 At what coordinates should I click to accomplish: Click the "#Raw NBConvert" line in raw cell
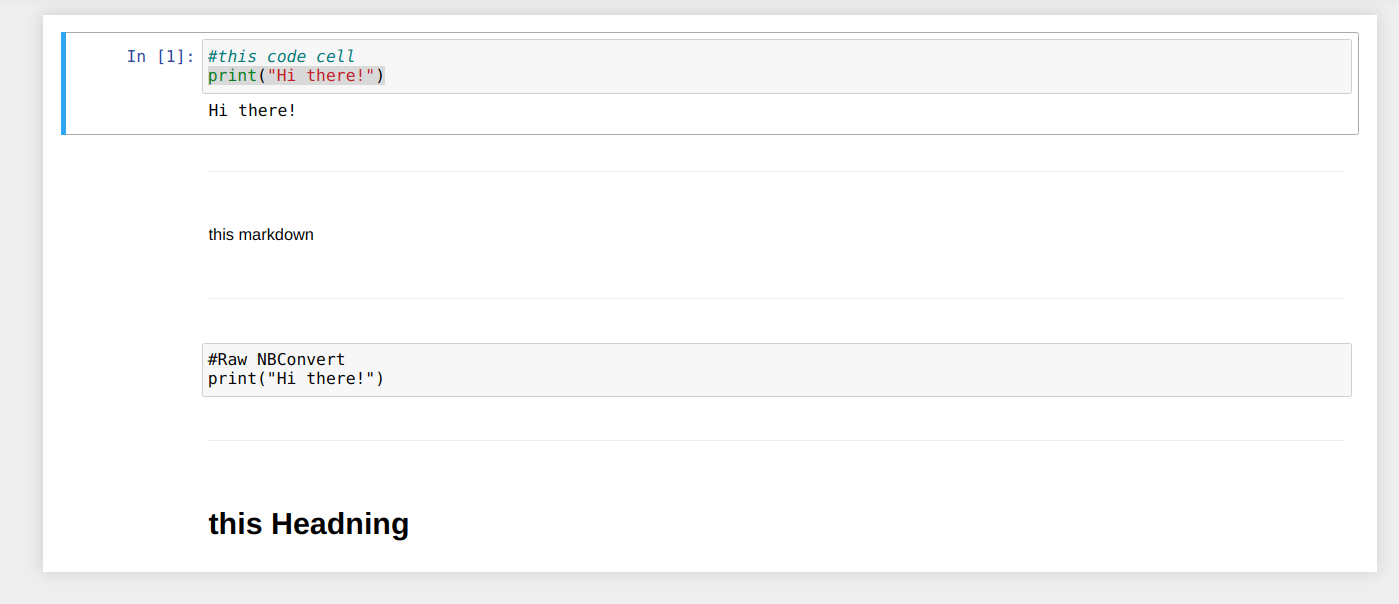point(276,360)
